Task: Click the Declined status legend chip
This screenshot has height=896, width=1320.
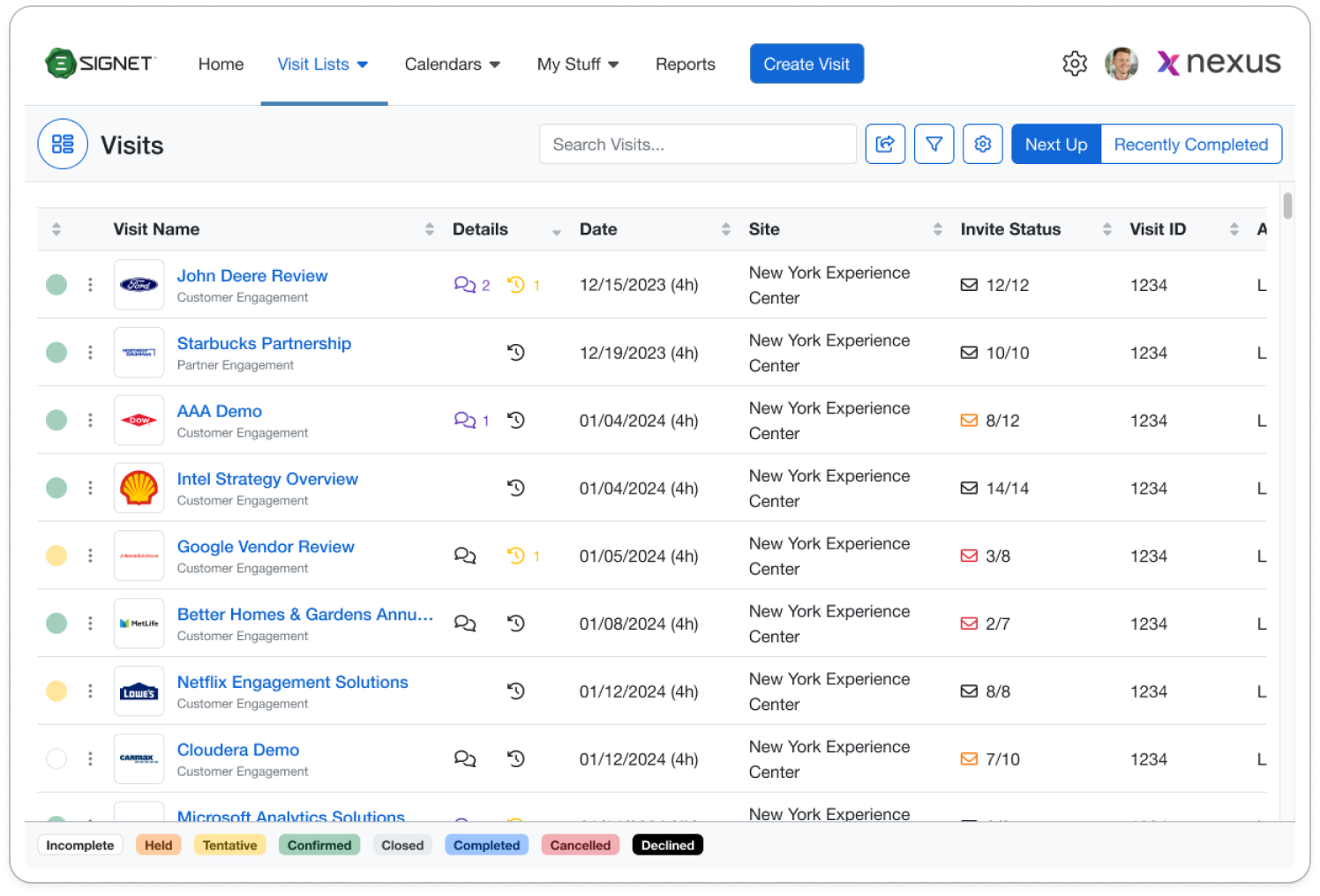Action: [x=668, y=845]
